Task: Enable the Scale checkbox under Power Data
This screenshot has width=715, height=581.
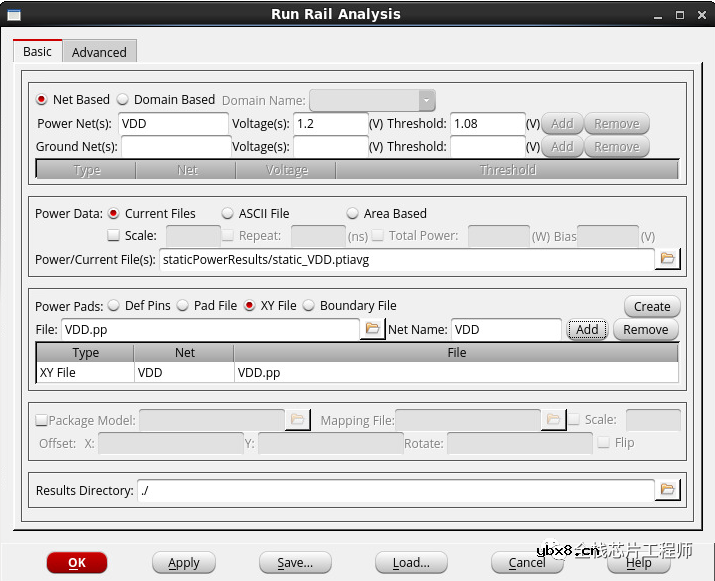Action: click(x=114, y=236)
